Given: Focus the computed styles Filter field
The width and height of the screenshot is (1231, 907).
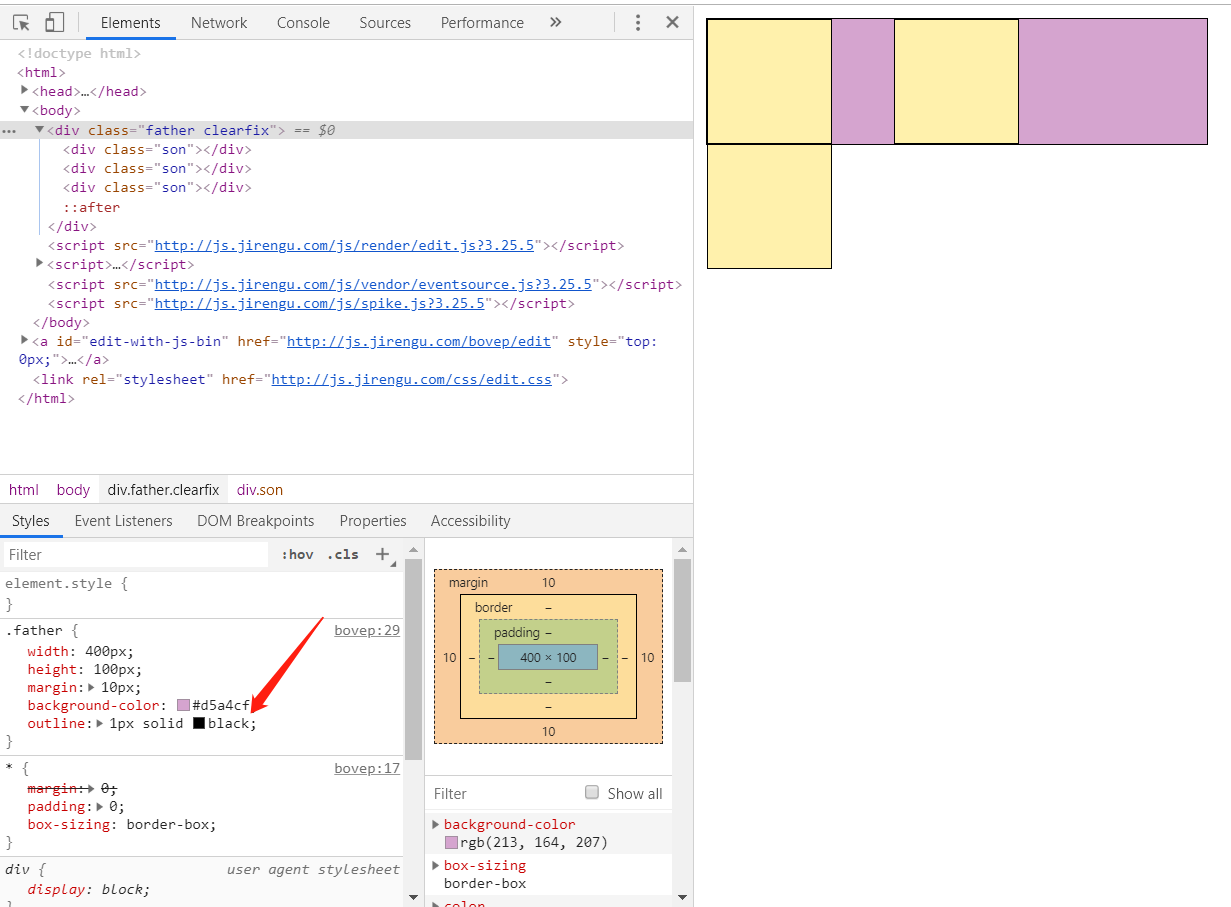Looking at the screenshot, I should 500,793.
